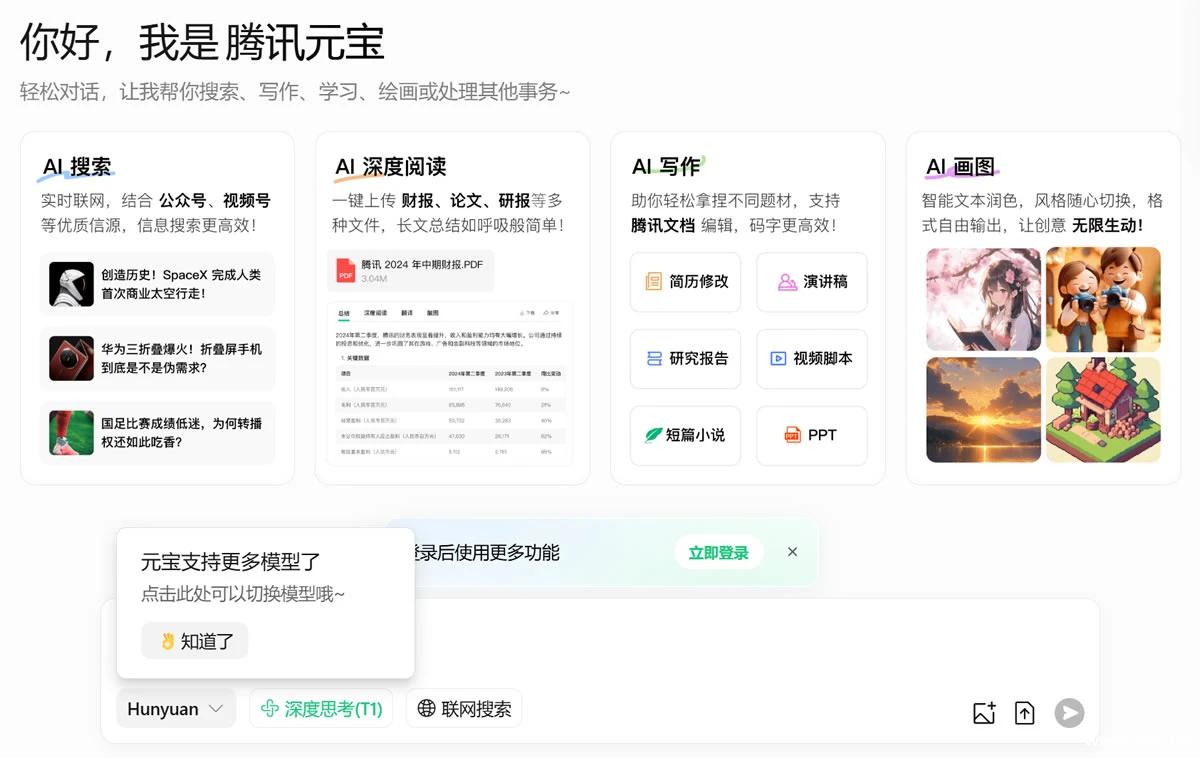Select the 总结 tab in deep reading preview
The width and height of the screenshot is (1200, 758).
pyautogui.click(x=344, y=313)
